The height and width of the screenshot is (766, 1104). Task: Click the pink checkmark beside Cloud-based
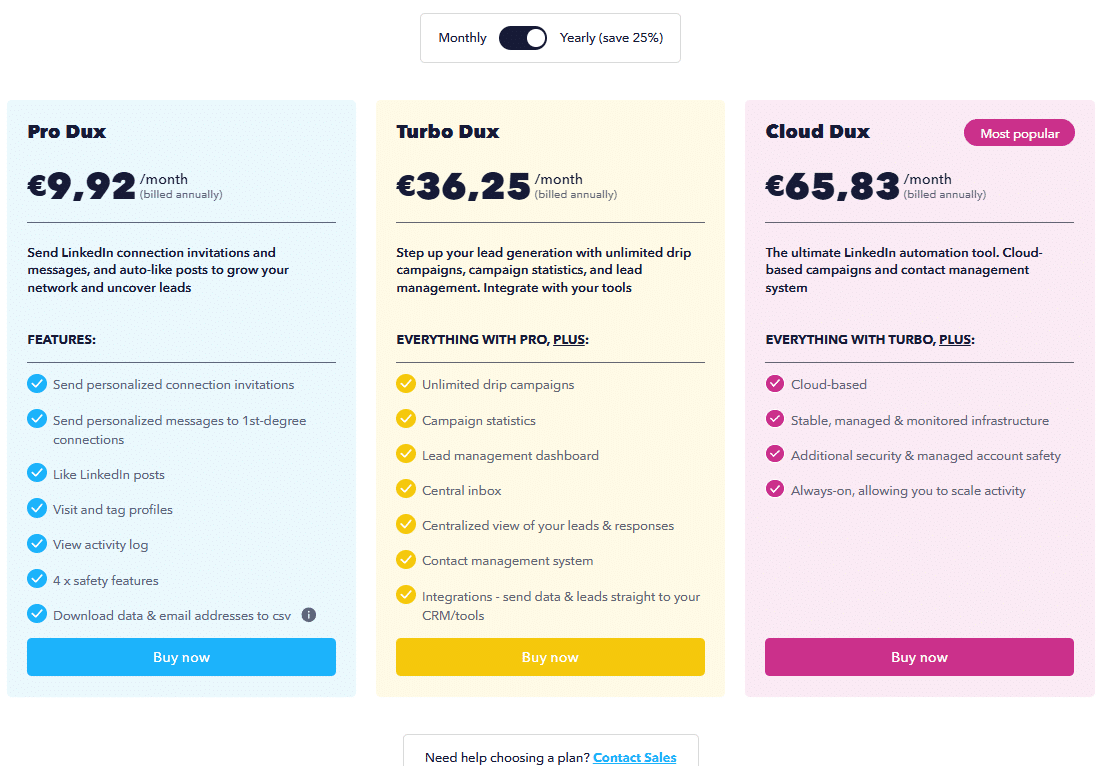(x=775, y=383)
